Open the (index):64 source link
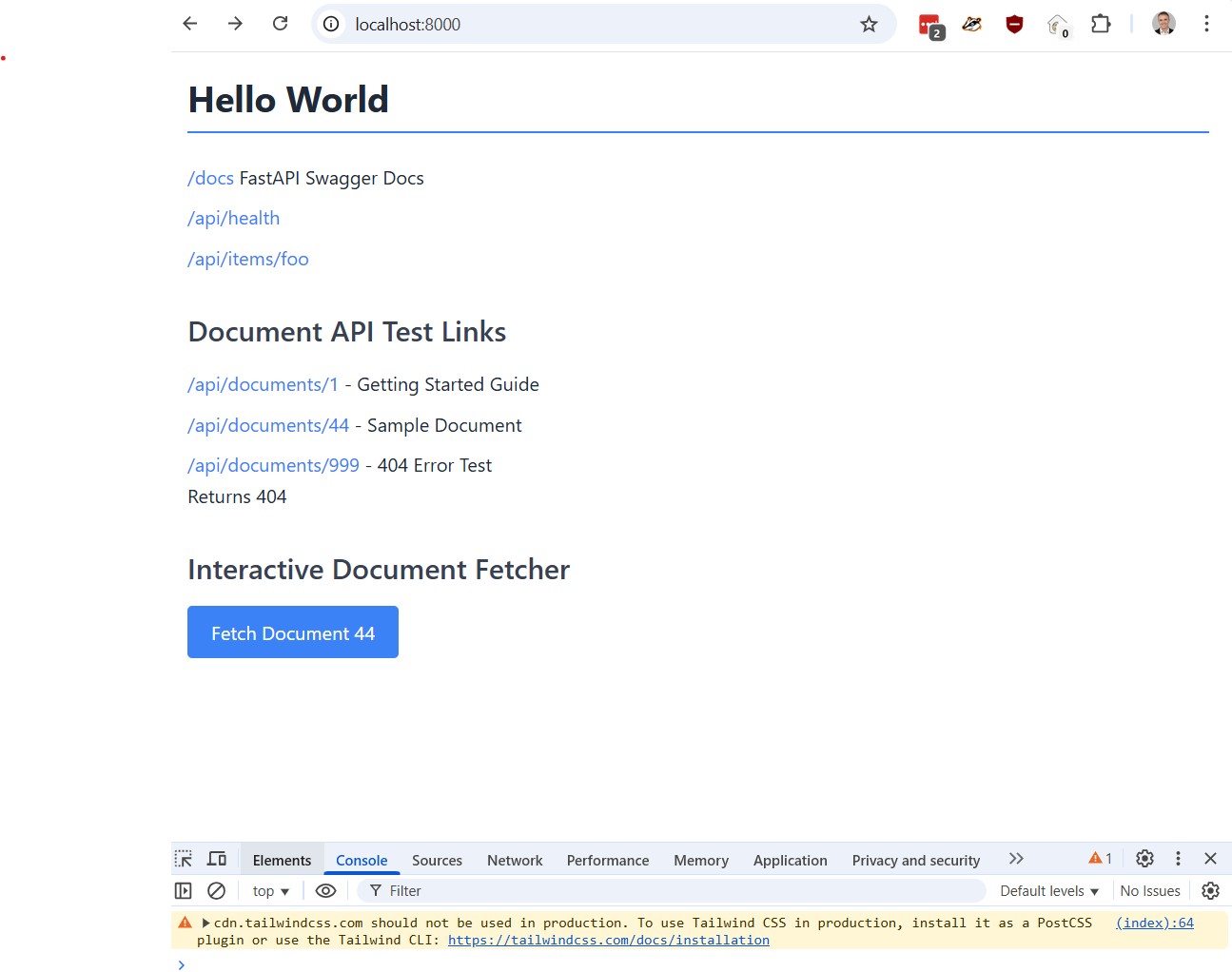This screenshot has height=972, width=1232. pos(1155,923)
